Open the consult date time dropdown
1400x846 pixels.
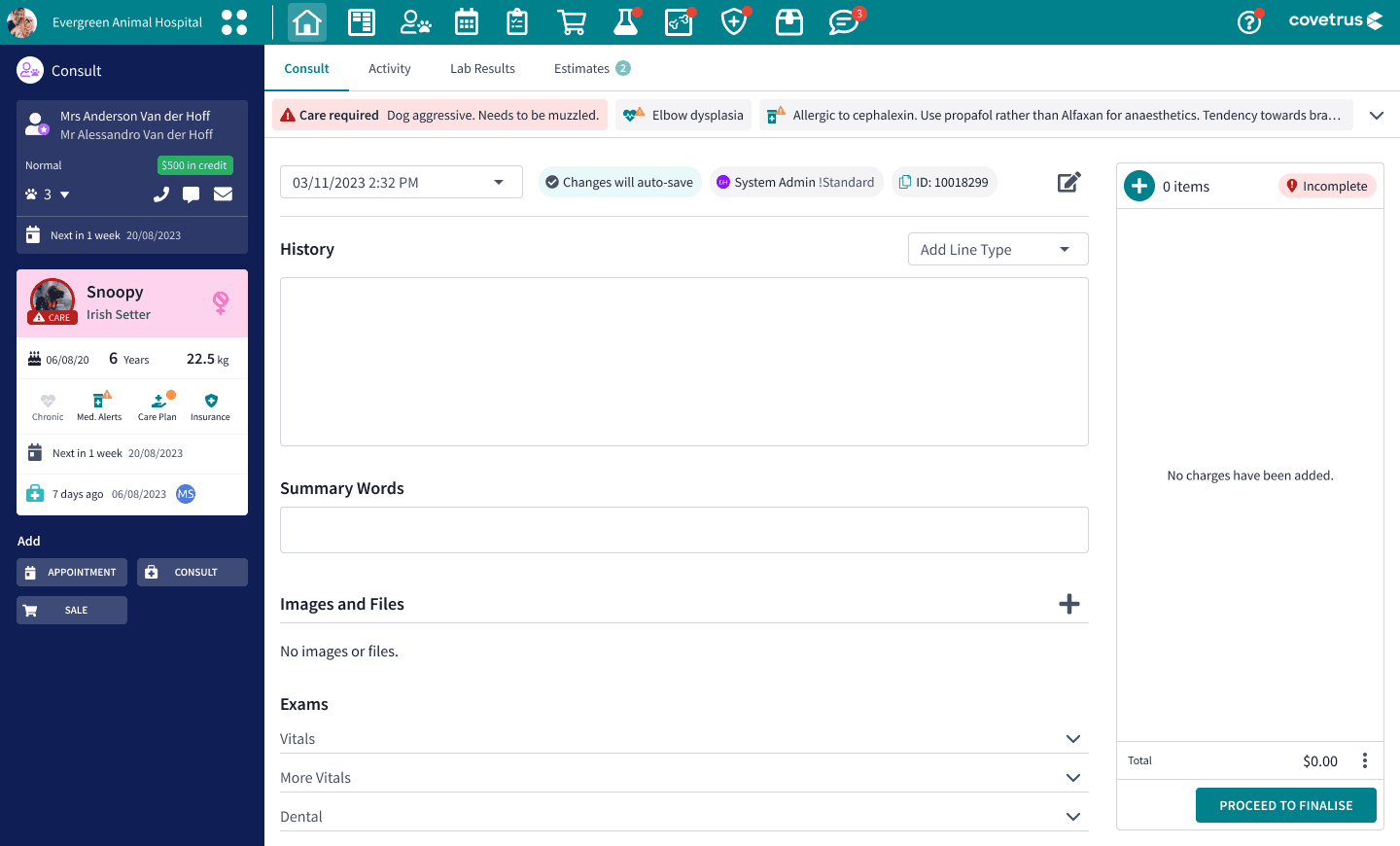(x=402, y=182)
